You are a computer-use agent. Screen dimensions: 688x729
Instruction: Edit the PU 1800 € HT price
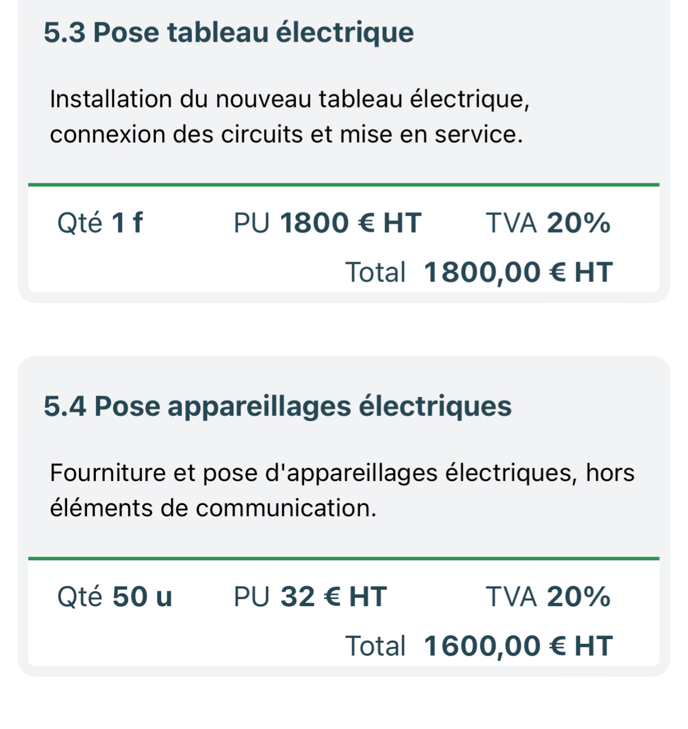tap(351, 223)
